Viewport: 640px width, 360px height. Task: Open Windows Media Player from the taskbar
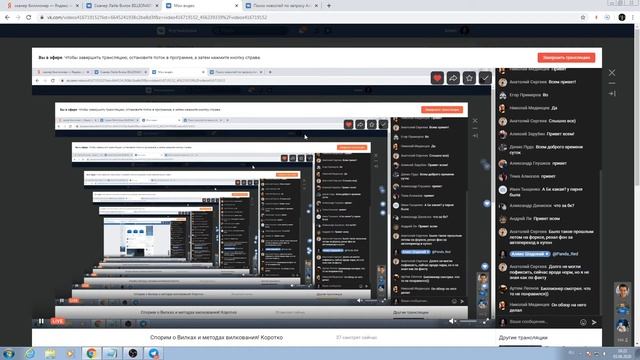pyautogui.click(x=71, y=353)
